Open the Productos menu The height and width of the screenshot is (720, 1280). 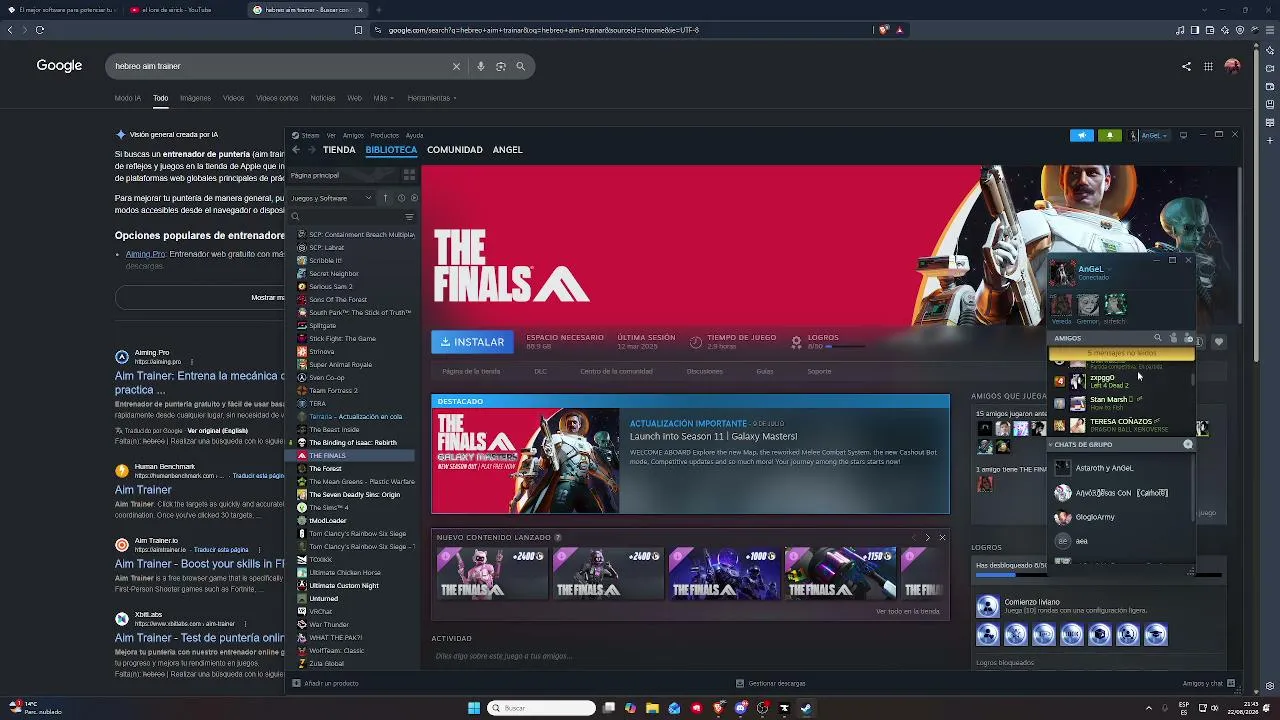click(x=385, y=135)
